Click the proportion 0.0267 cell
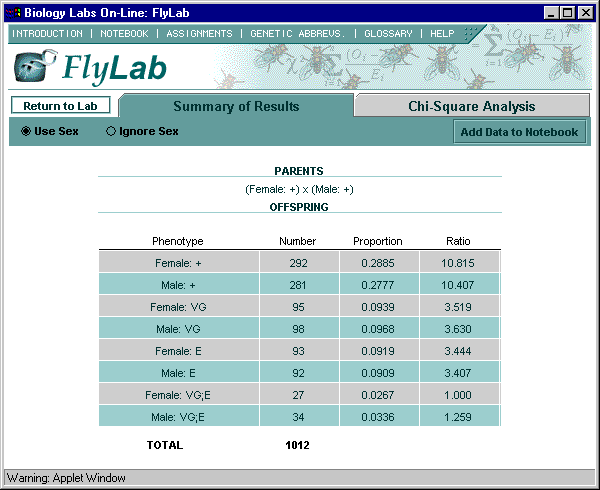Screen dimensions: 600x490 pos(379,395)
